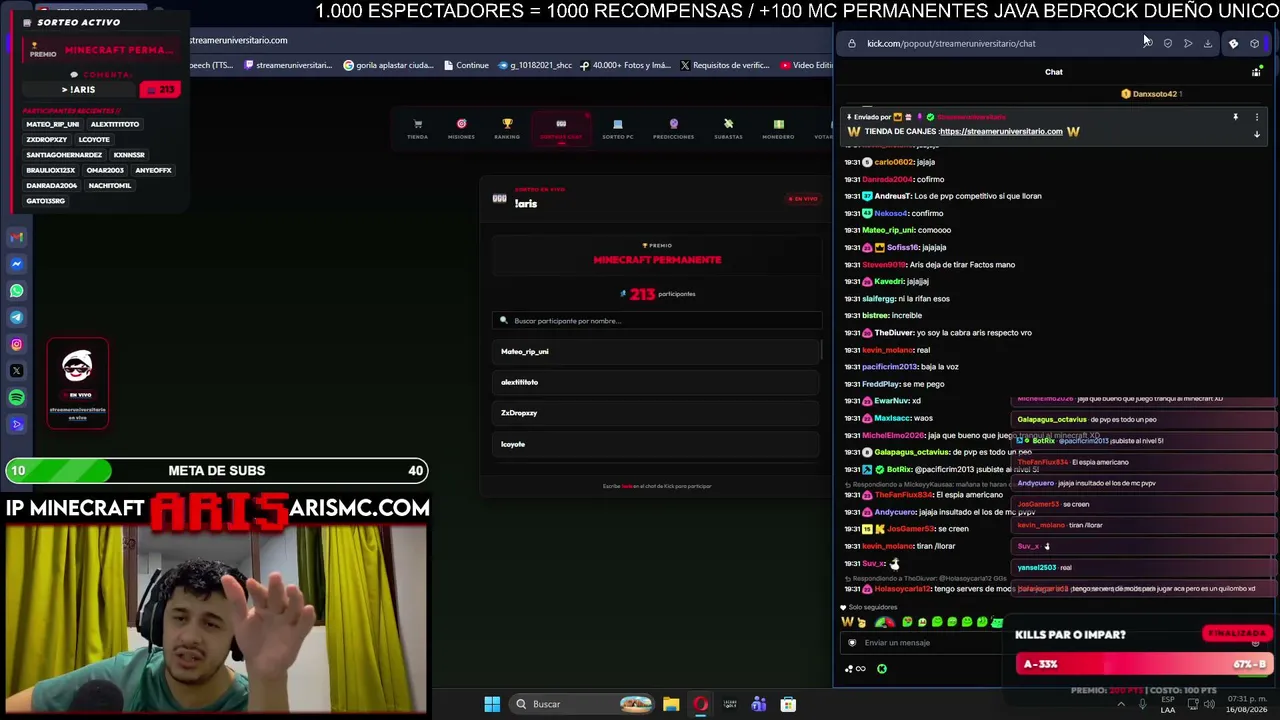The width and height of the screenshot is (1280, 720).
Task: Select participant alextititoto in raffle list
Action: click(x=657, y=382)
